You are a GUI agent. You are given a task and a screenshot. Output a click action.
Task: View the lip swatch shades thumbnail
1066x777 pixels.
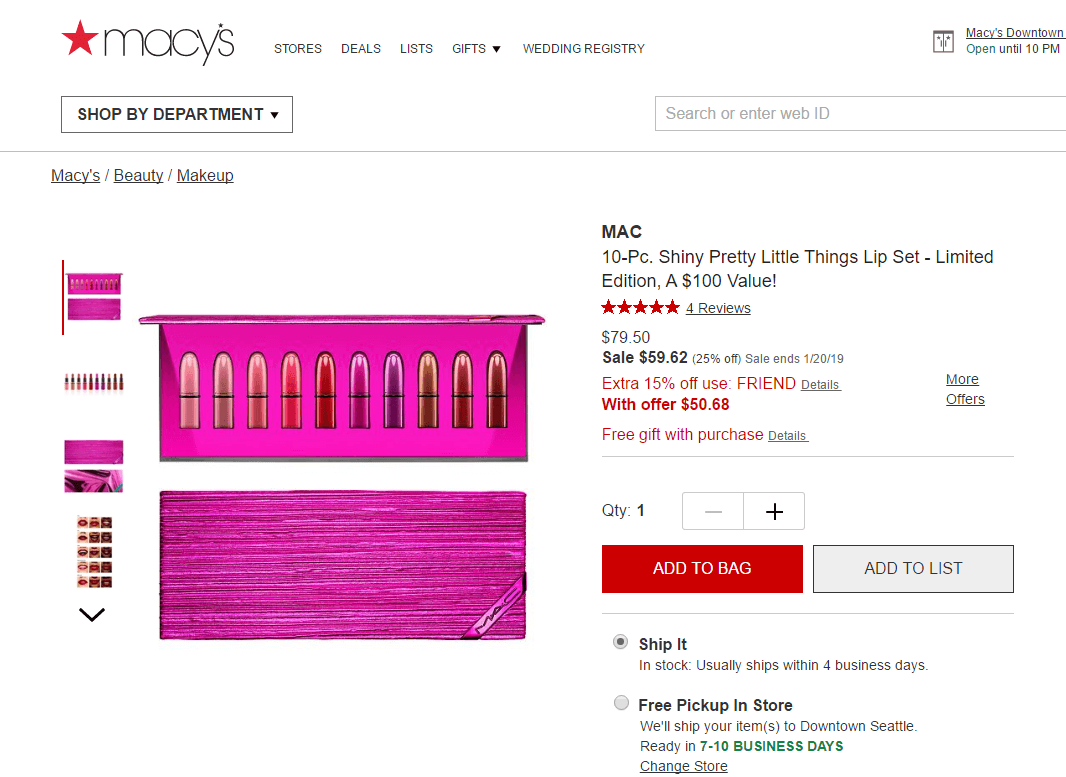pyautogui.click(x=94, y=552)
